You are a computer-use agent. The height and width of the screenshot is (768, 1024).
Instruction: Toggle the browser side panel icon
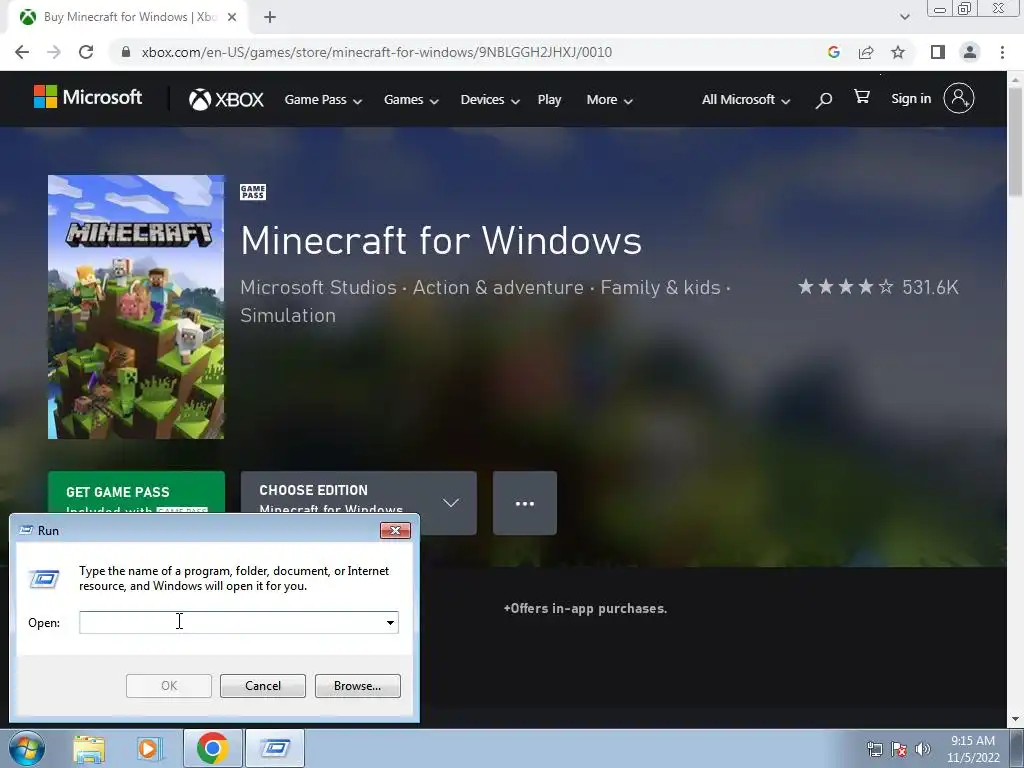(x=938, y=52)
